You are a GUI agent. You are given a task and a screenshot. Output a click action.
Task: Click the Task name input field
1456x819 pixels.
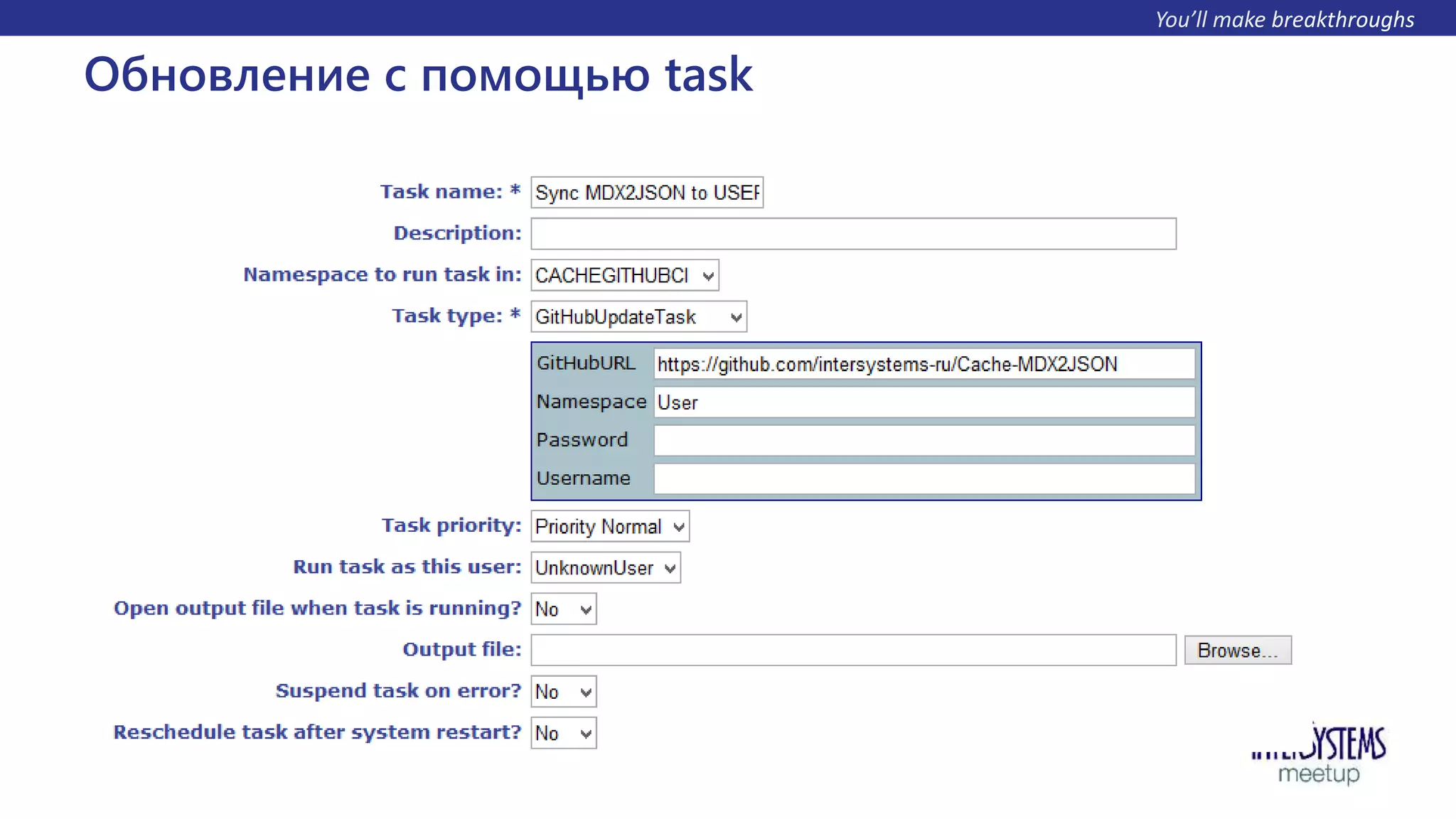point(647,193)
